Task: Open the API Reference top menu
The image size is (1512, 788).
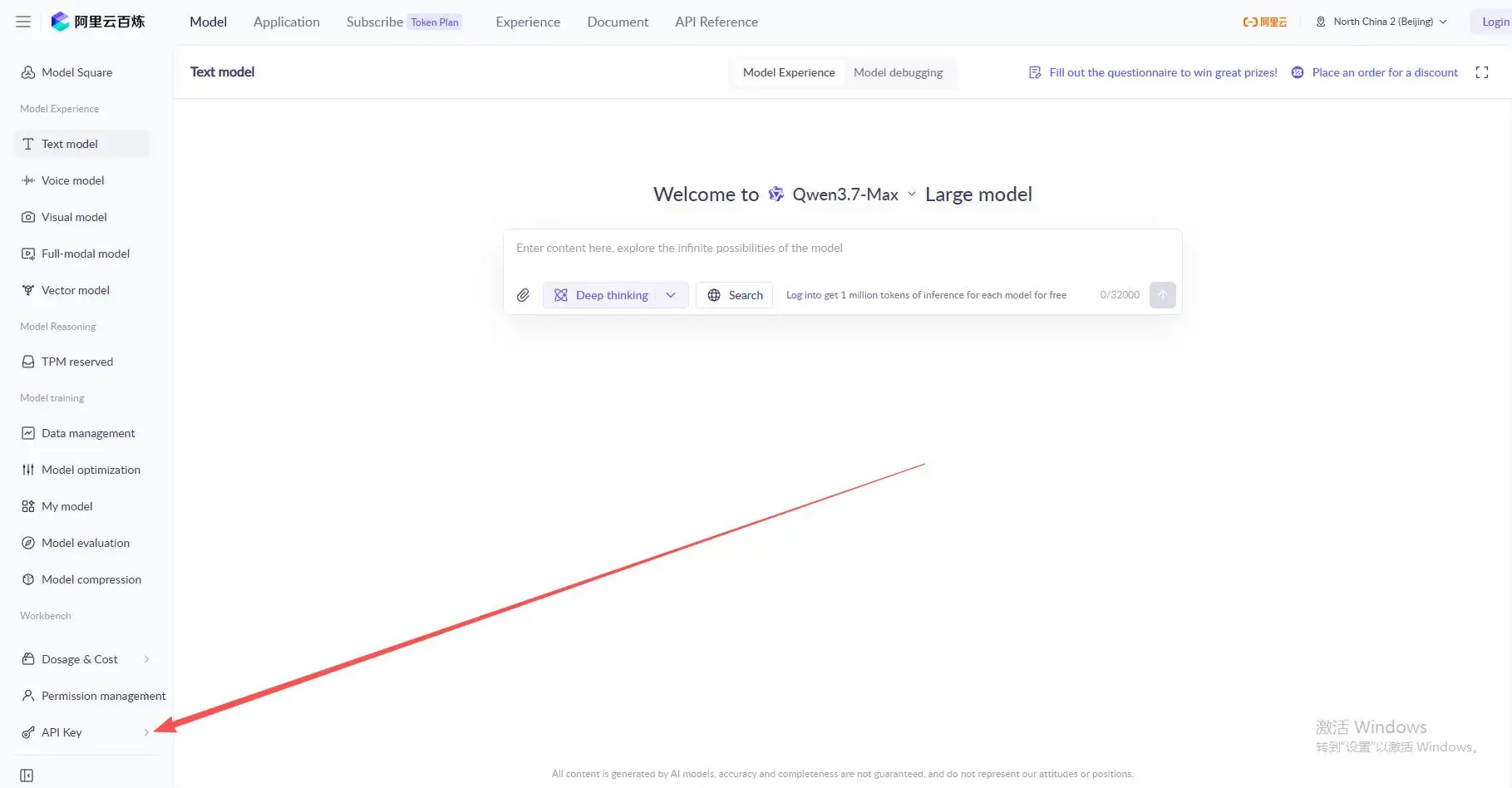Action: (717, 22)
